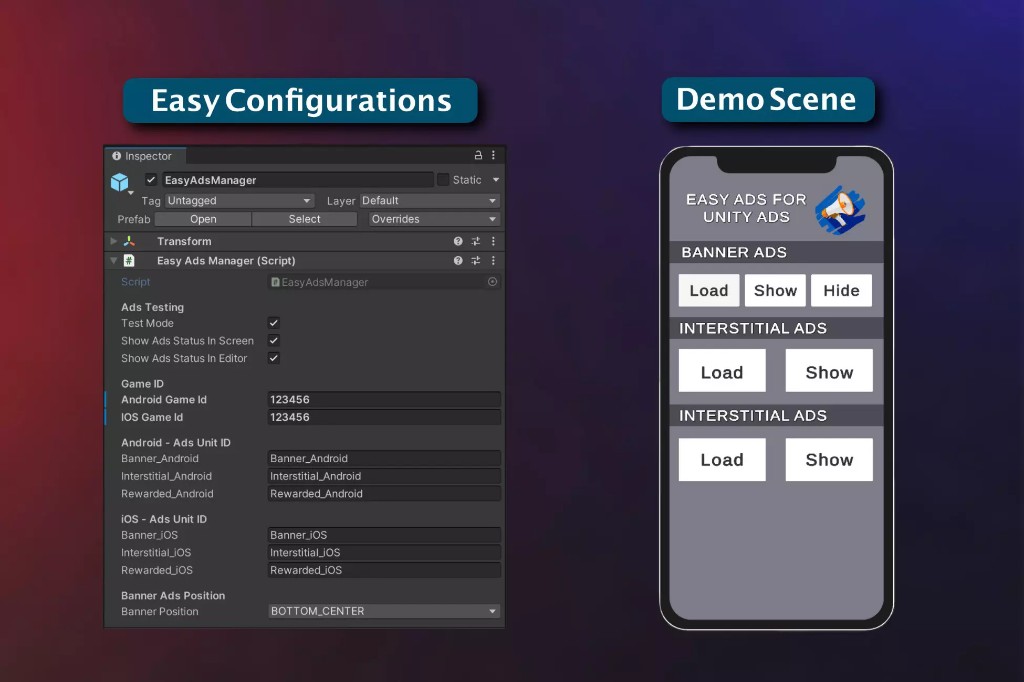Collapse the Easy Ads Manager script component

[114, 261]
